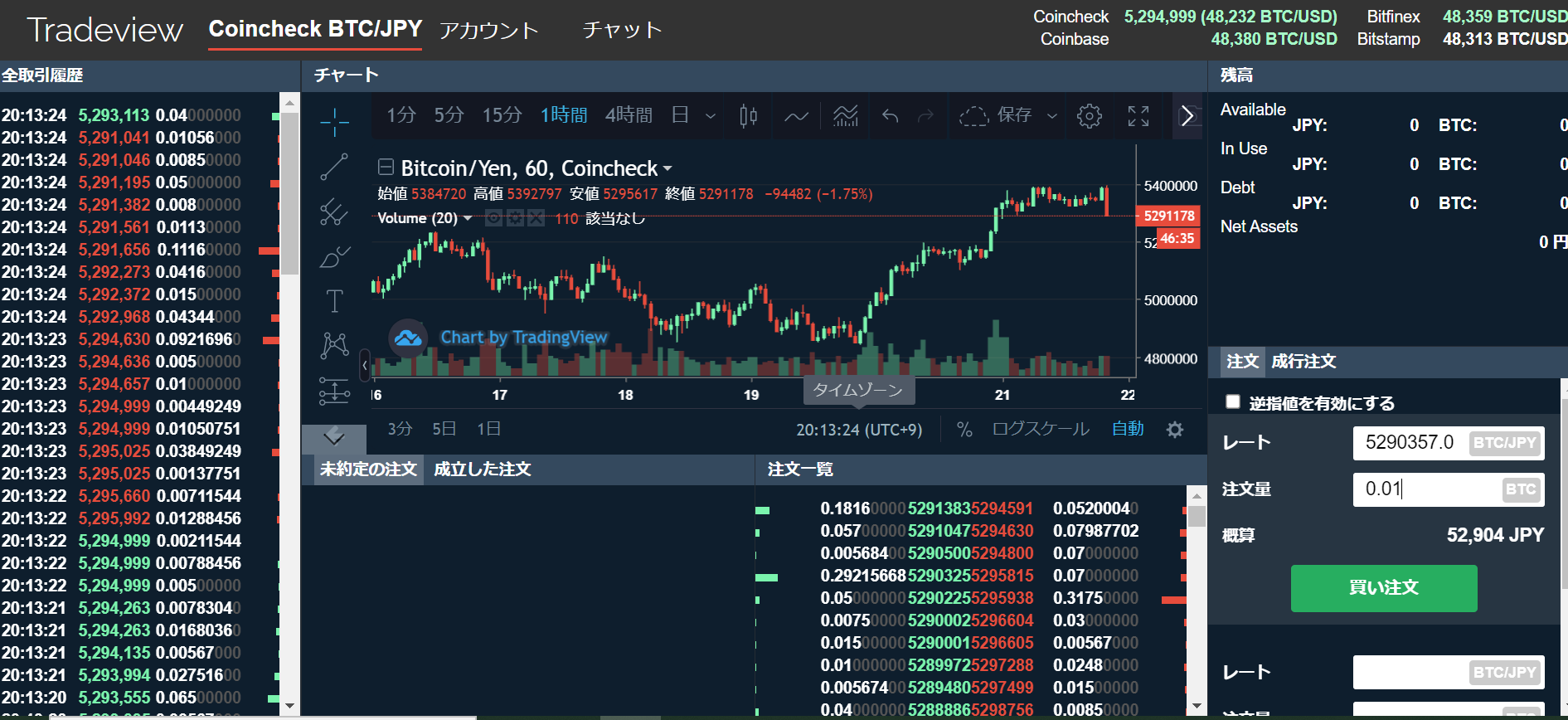Set chart interval to 4時間
The height and width of the screenshot is (720, 1568).
point(629,114)
